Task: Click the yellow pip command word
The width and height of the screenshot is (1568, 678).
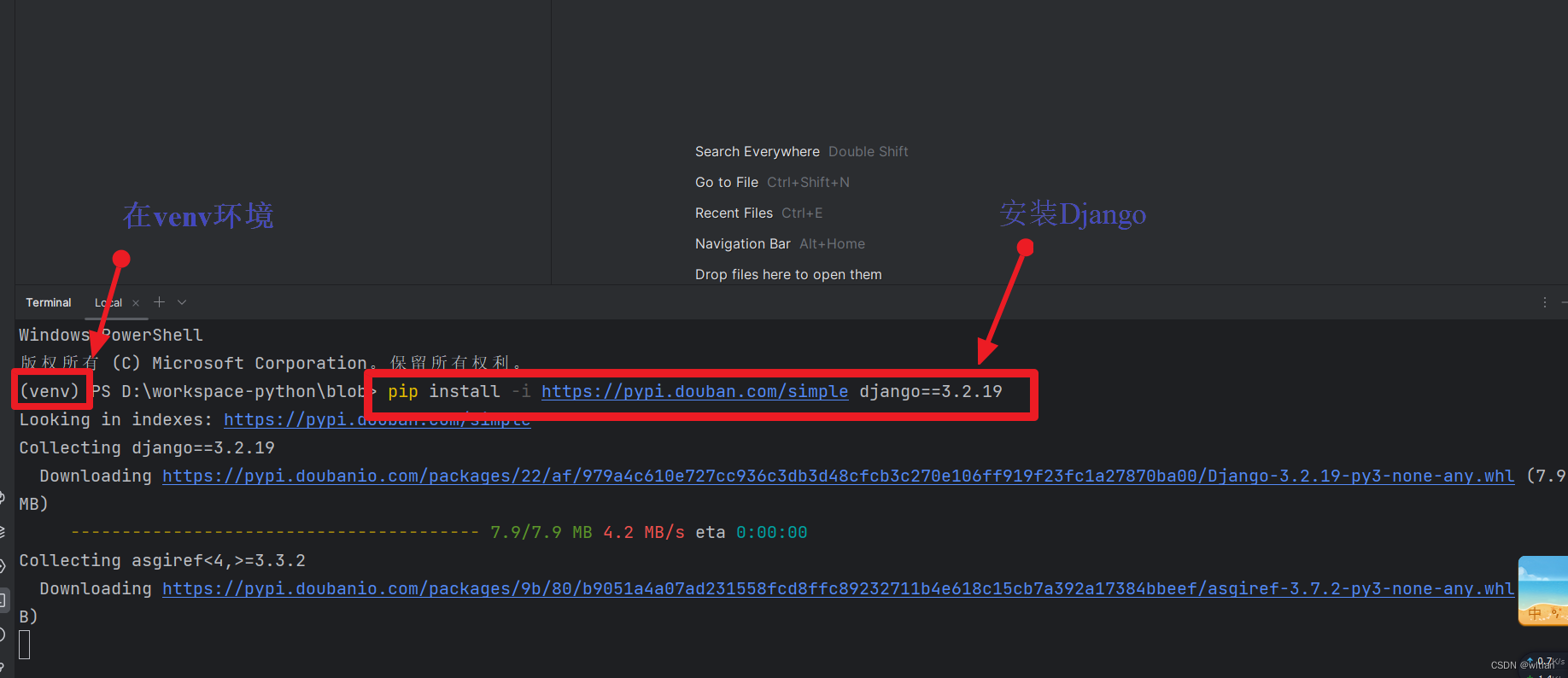Action: pyautogui.click(x=403, y=391)
